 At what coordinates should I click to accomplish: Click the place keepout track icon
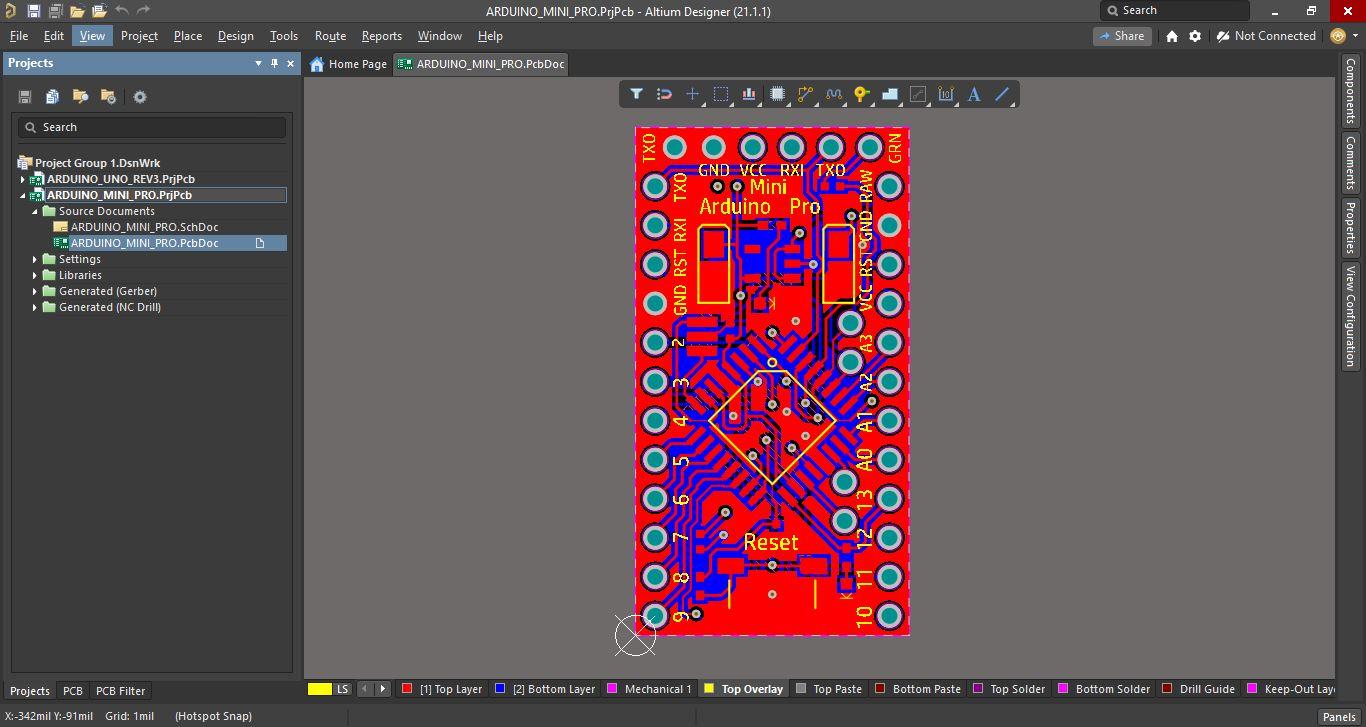point(918,94)
